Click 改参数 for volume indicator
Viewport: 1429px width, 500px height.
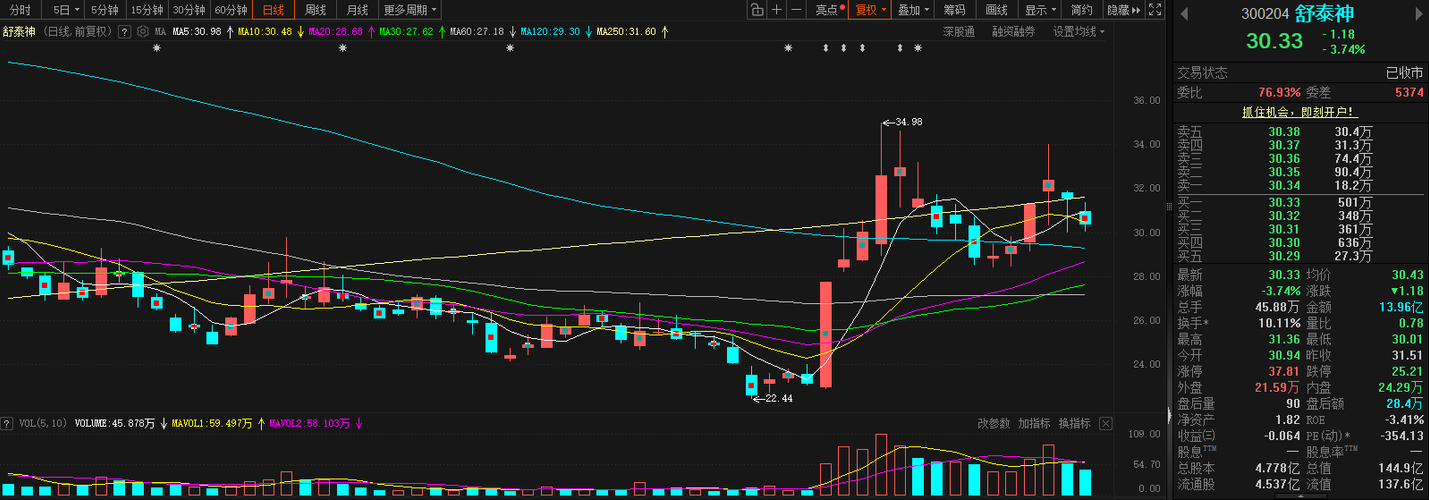click(994, 424)
